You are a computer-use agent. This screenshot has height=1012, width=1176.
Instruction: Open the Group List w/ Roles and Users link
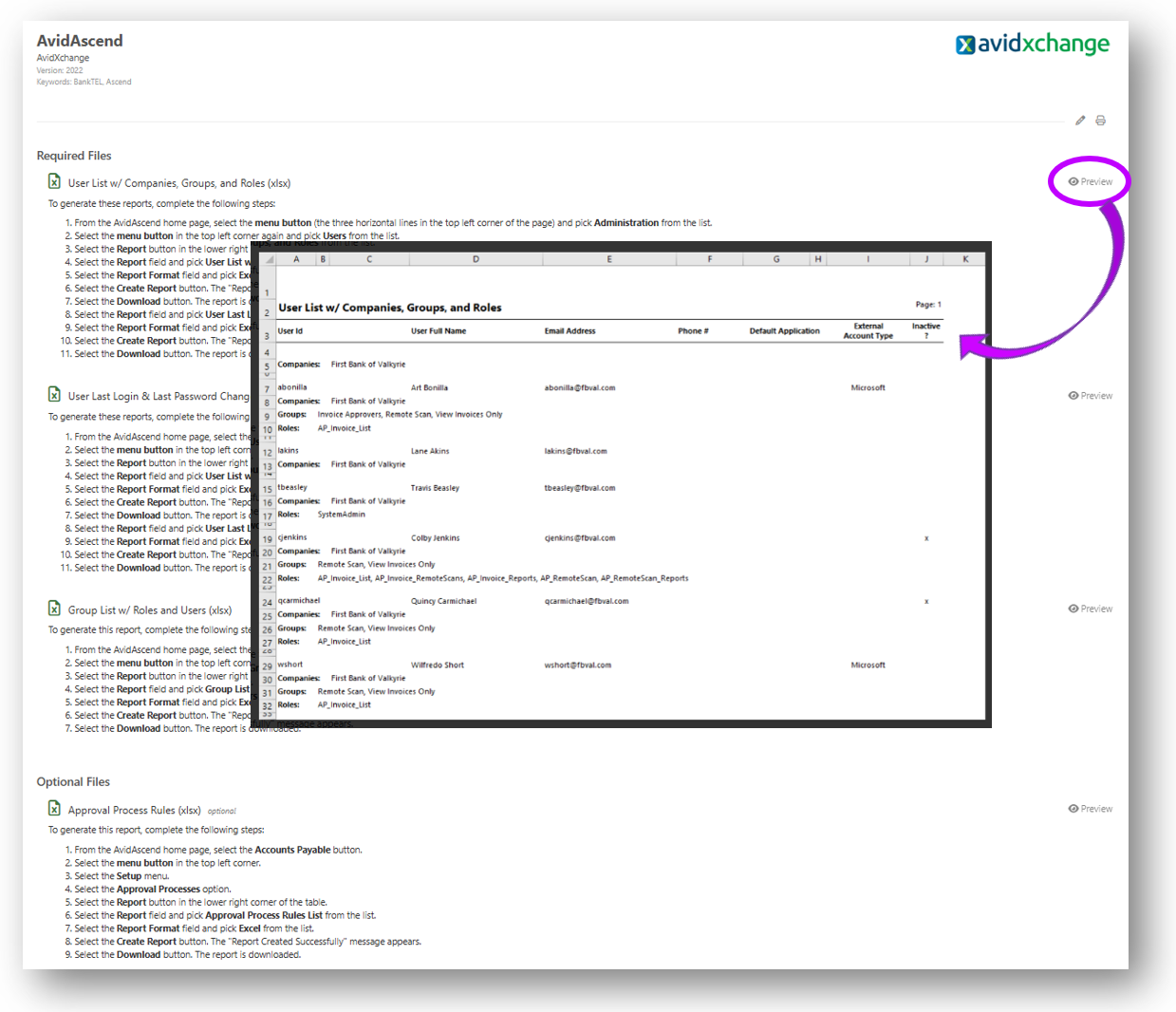pyautogui.click(x=149, y=610)
